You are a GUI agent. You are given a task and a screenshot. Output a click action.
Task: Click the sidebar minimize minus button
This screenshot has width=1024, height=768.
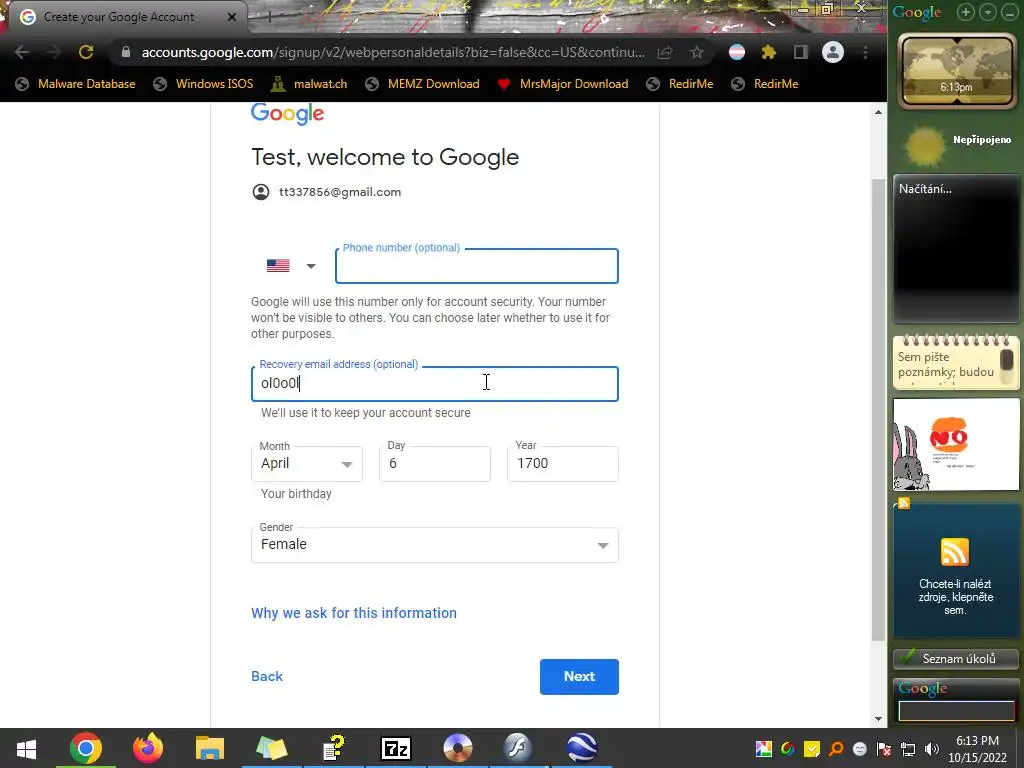point(1009,12)
